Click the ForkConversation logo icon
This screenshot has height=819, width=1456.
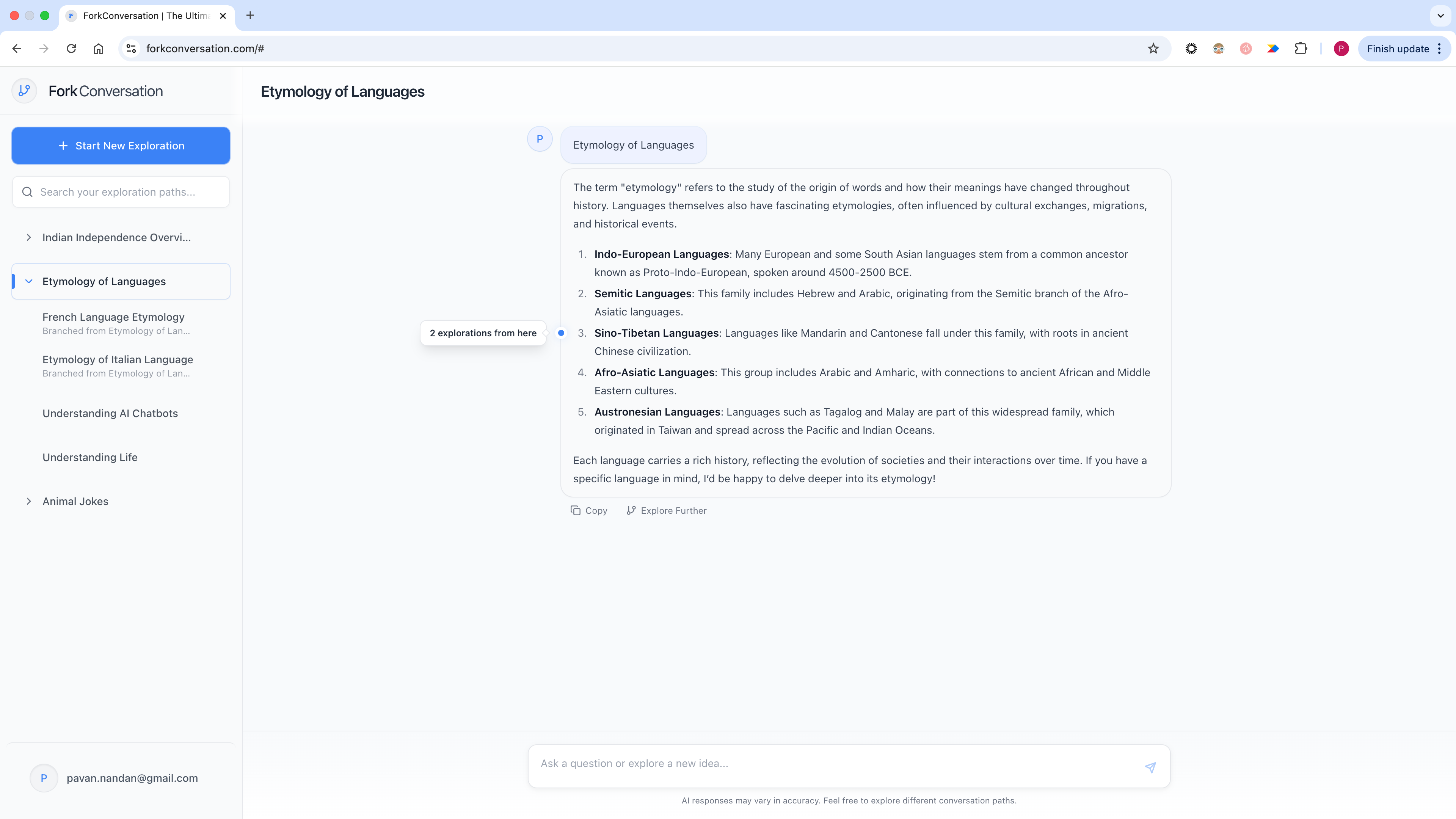point(24,91)
